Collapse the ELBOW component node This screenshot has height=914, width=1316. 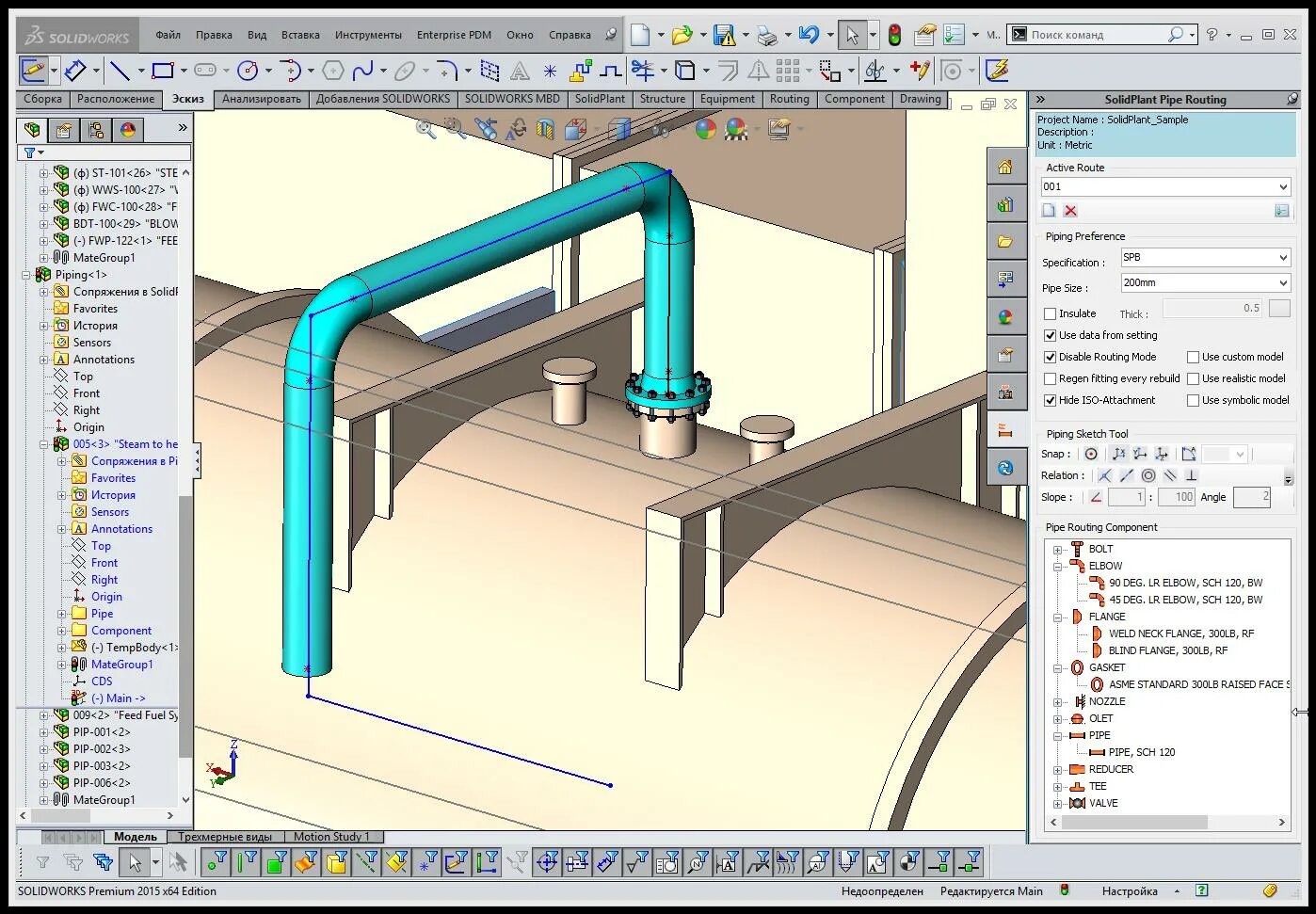click(1057, 566)
